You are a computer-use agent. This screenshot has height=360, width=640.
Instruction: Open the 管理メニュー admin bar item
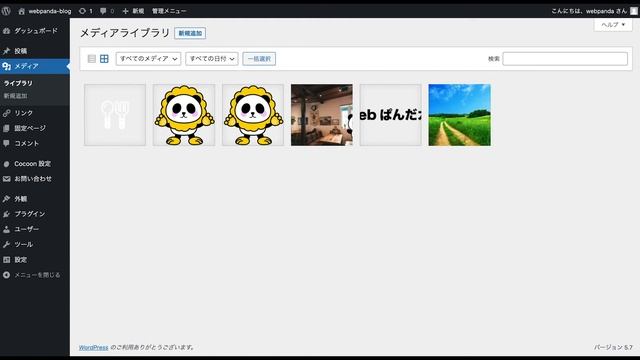(169, 11)
